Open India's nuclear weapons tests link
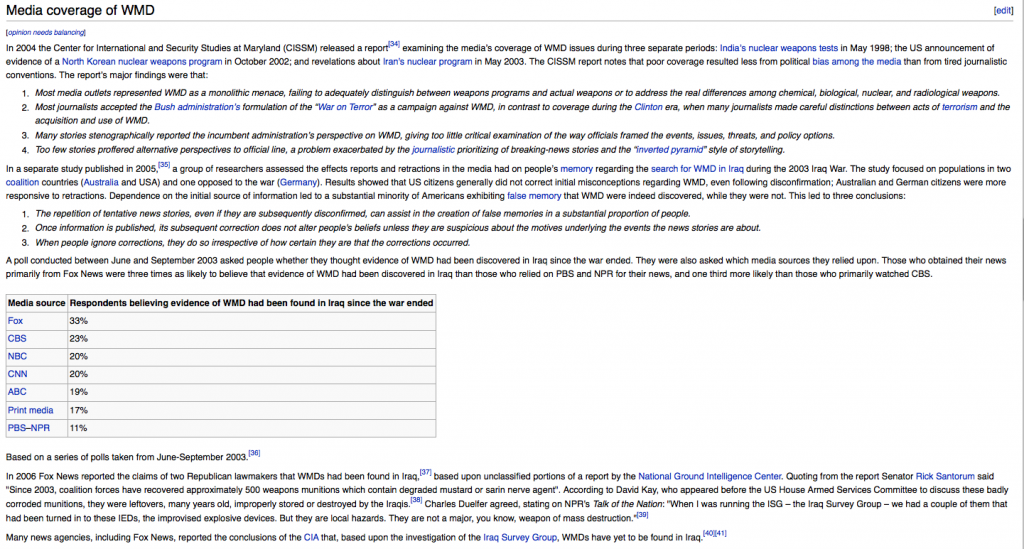 pos(778,48)
